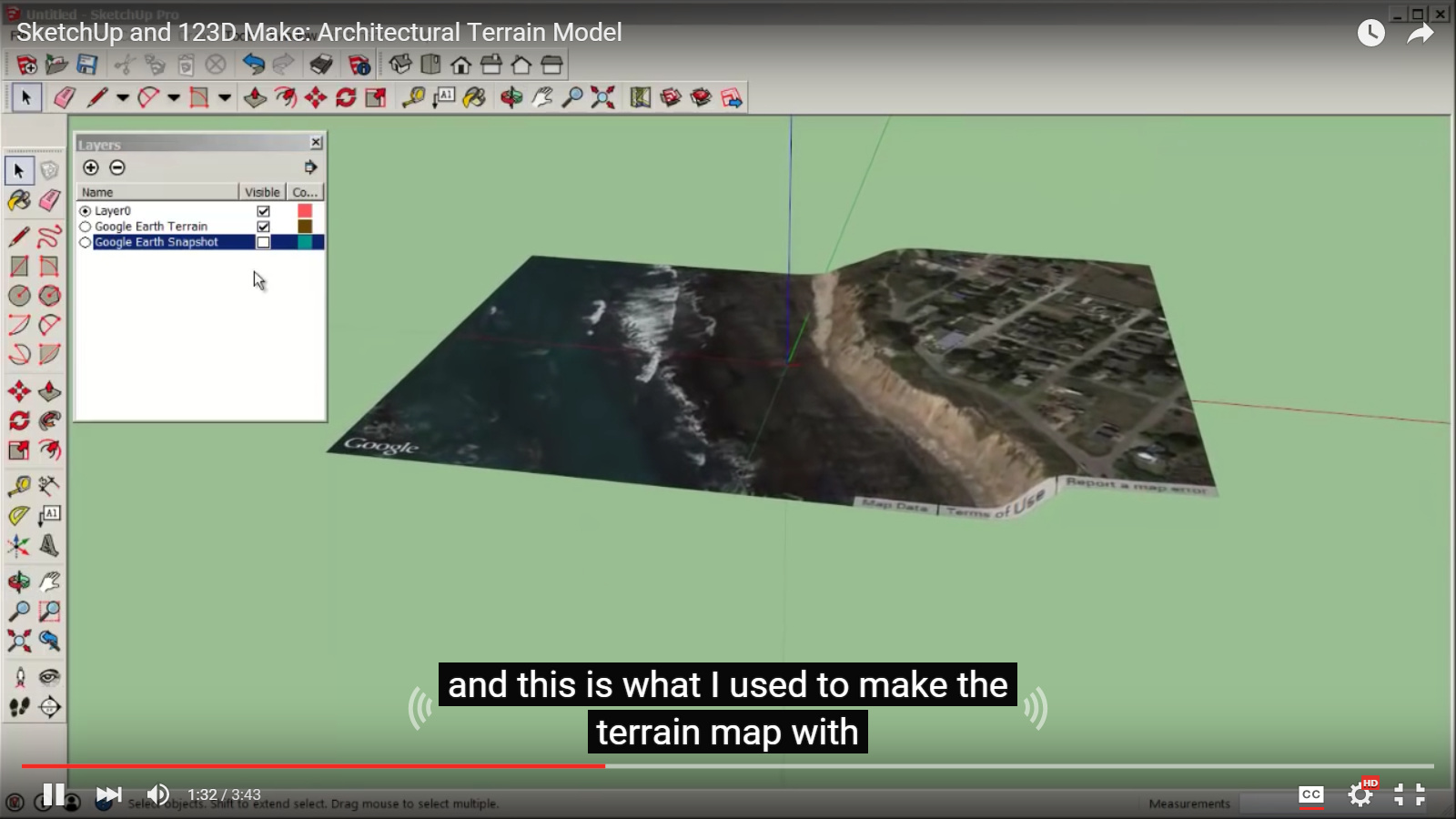Set Google Earth Terrain as active layer
Image resolution: width=1456 pixels, height=819 pixels.
coord(86,227)
